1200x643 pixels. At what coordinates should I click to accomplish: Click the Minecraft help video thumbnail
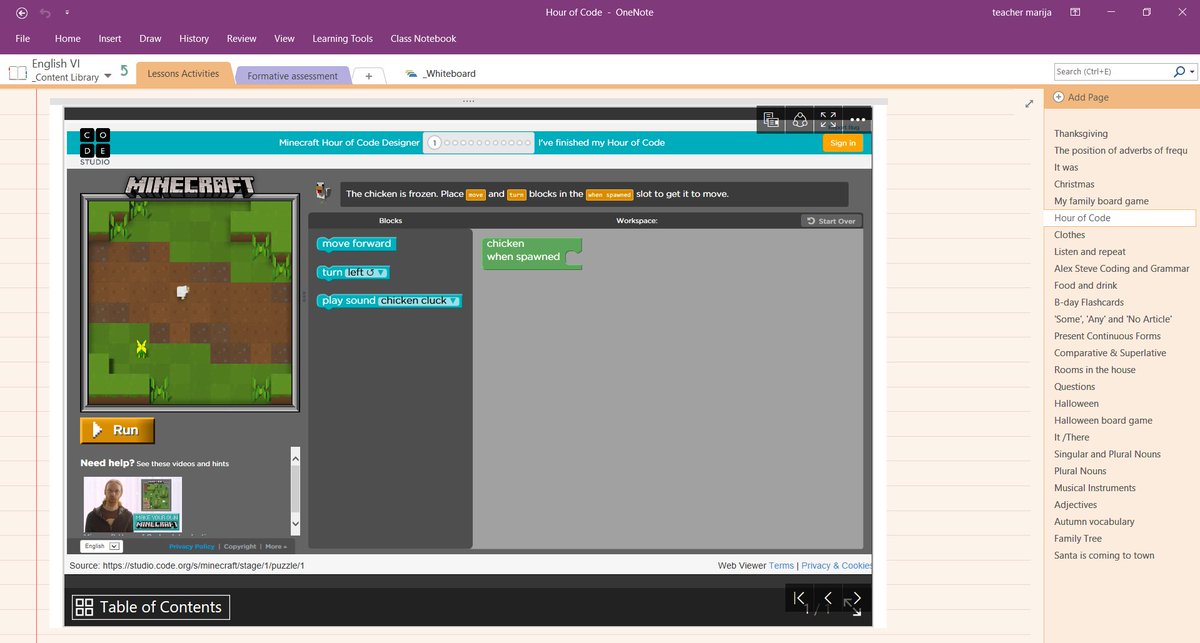click(x=133, y=504)
